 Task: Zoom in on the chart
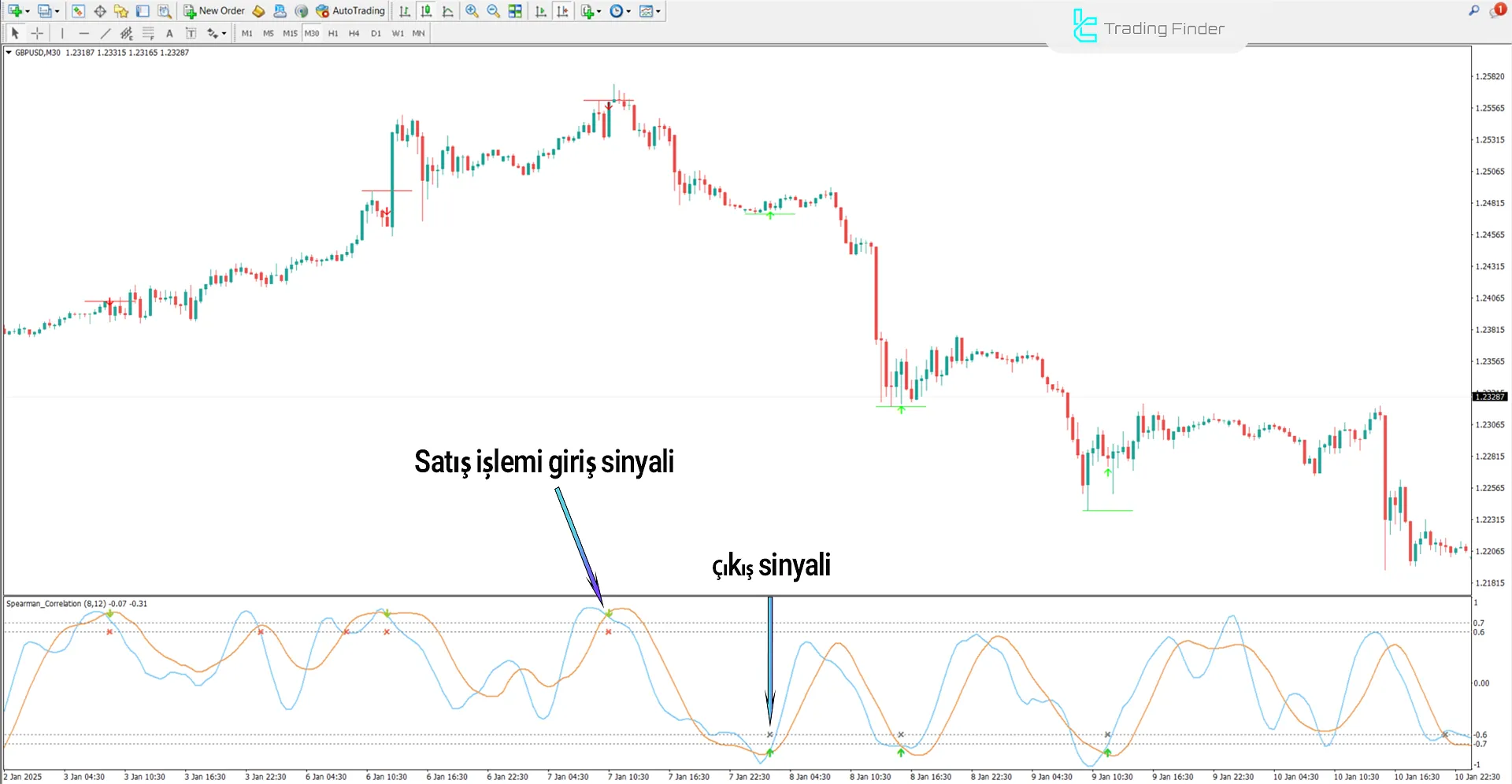472,11
